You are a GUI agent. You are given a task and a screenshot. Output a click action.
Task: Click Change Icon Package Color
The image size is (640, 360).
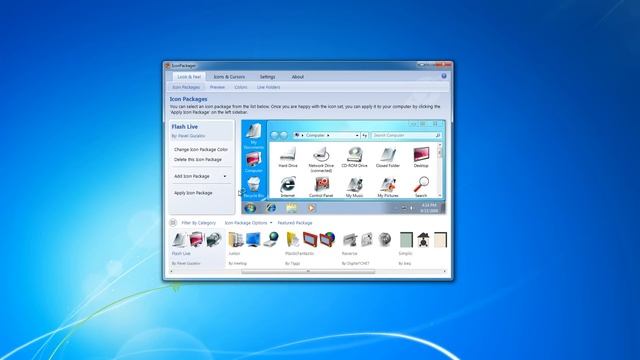(201, 149)
